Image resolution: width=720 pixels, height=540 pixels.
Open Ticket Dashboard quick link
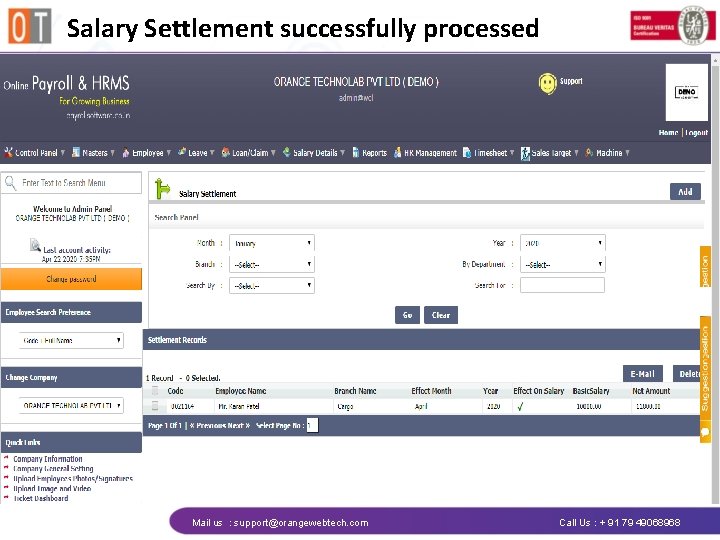(x=41, y=498)
